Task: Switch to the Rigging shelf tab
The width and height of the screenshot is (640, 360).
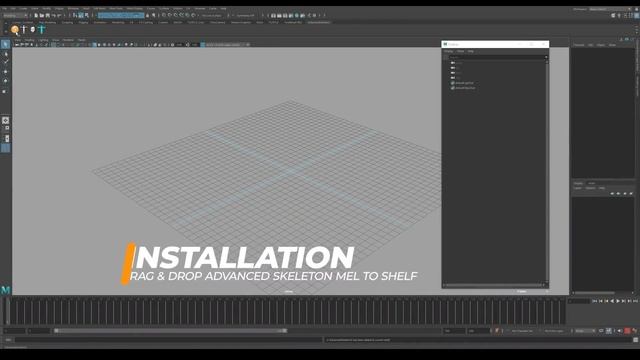Action: (84, 22)
